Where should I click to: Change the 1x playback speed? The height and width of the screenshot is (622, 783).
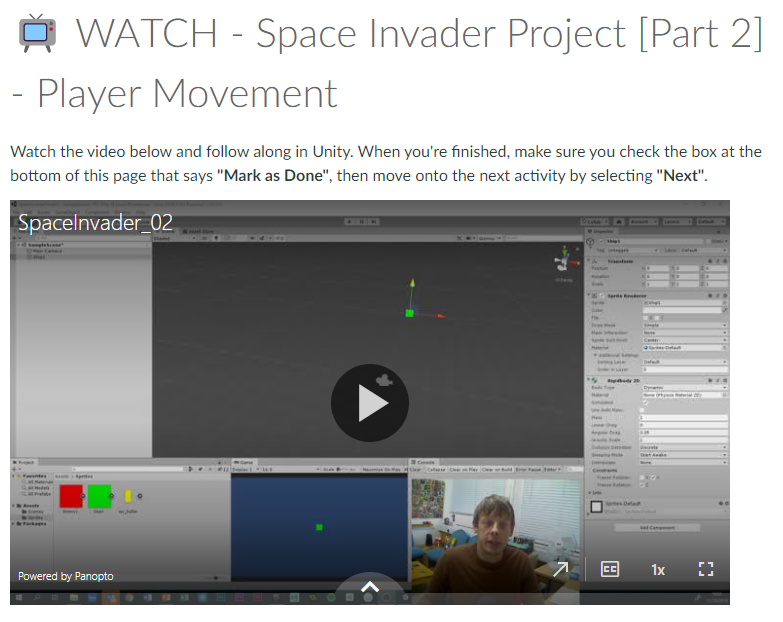tap(658, 569)
